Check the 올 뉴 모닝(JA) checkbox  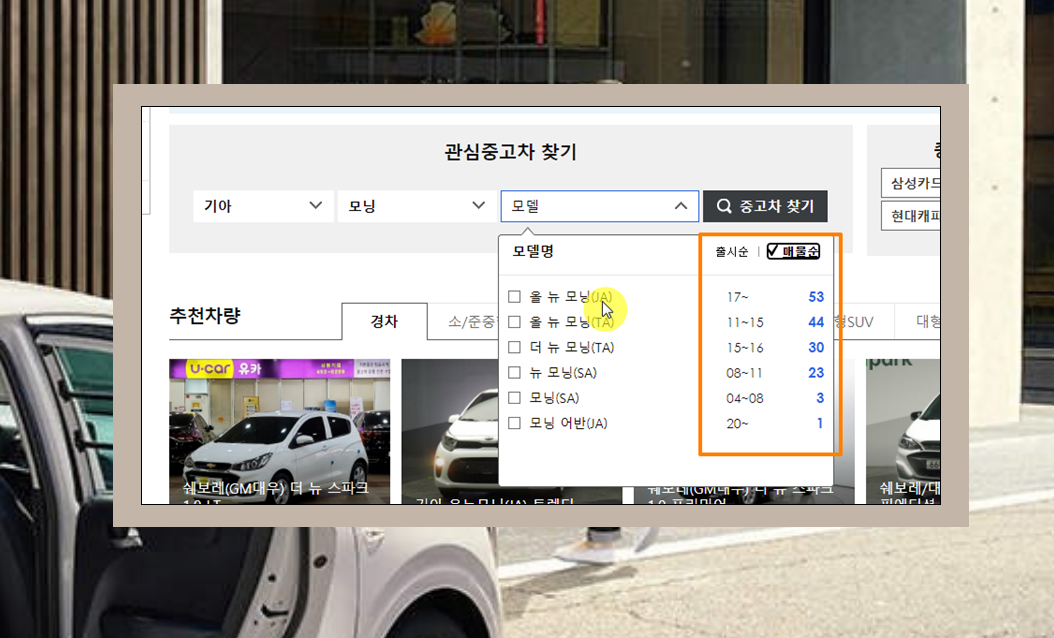coord(514,296)
